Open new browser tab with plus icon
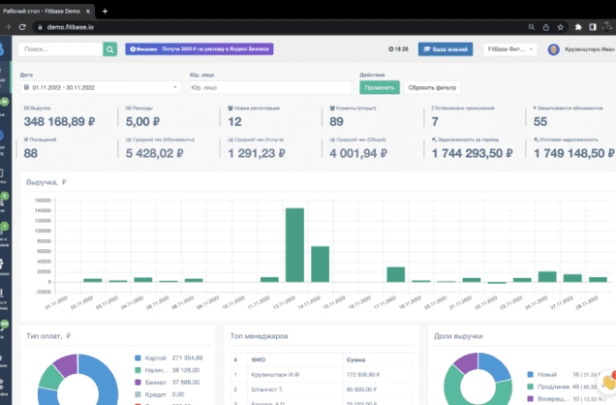Image resolution: width=616 pixels, height=405 pixels. 105,10
